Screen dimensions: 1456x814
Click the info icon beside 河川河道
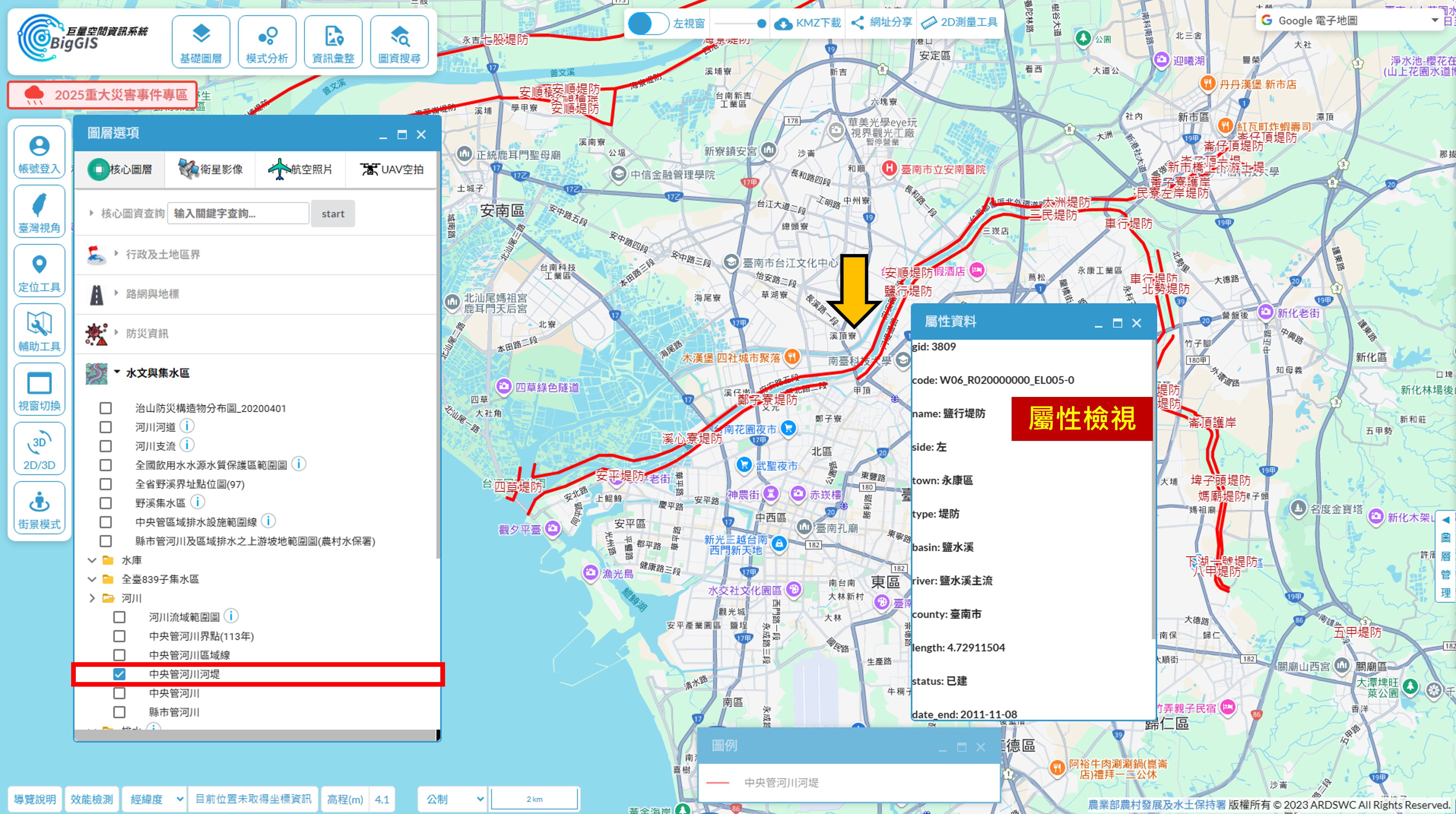coord(187,426)
